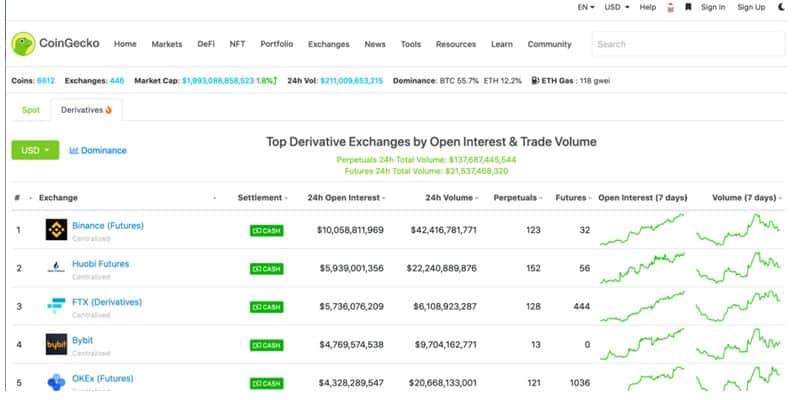Open the Exchanges menu
The height and width of the screenshot is (400, 801).
328,44
